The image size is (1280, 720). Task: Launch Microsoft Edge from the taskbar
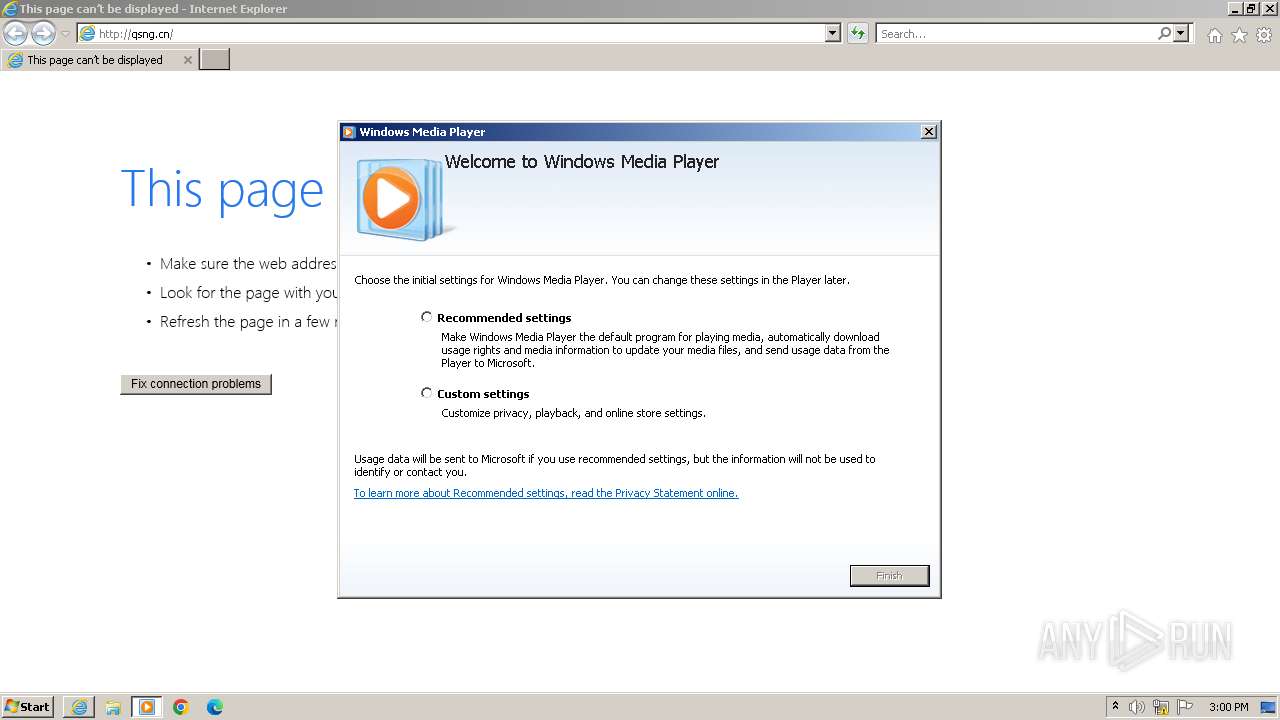click(x=215, y=707)
